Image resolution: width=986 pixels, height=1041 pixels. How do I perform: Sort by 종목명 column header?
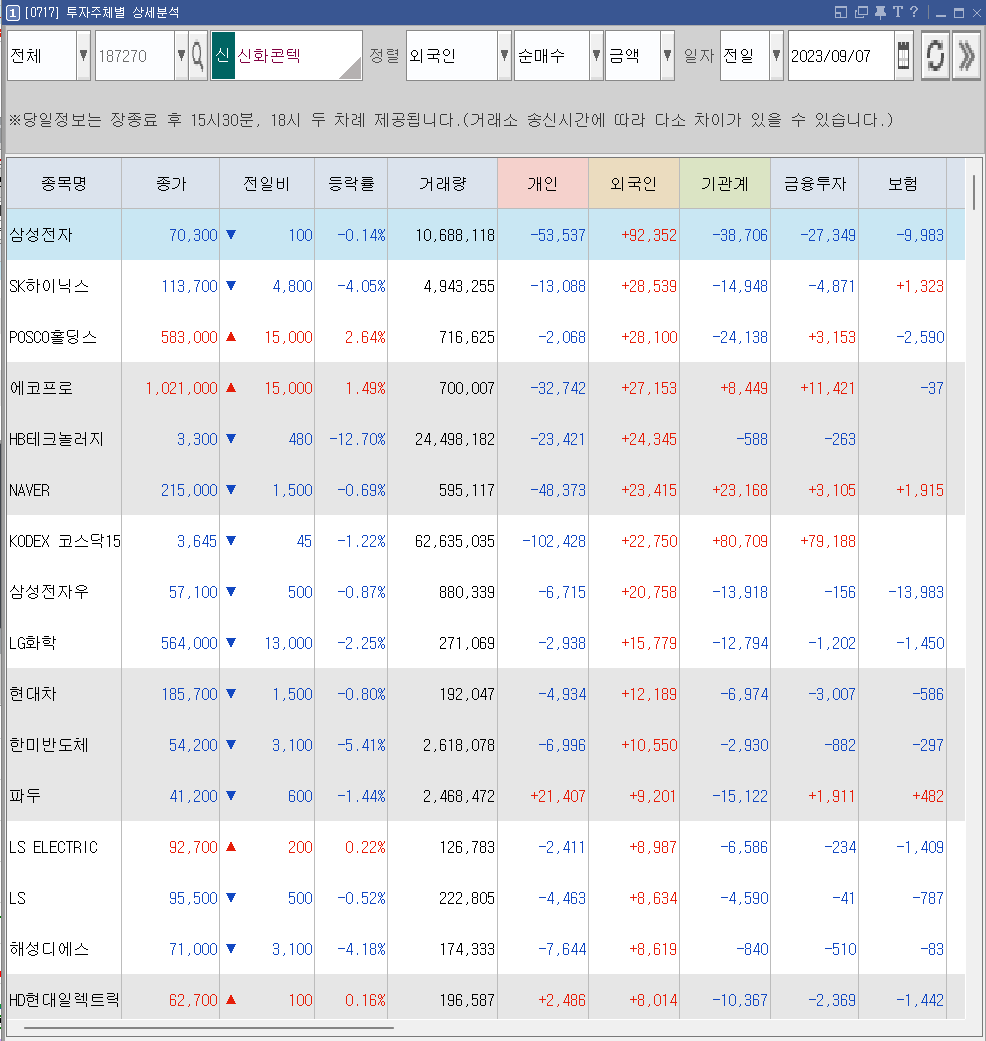(64, 183)
